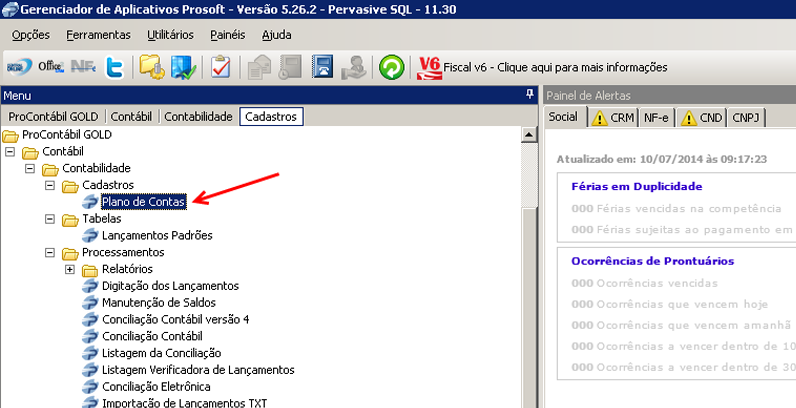Open the Painéis menu
Image resolution: width=796 pixels, height=408 pixels.
[x=227, y=35]
